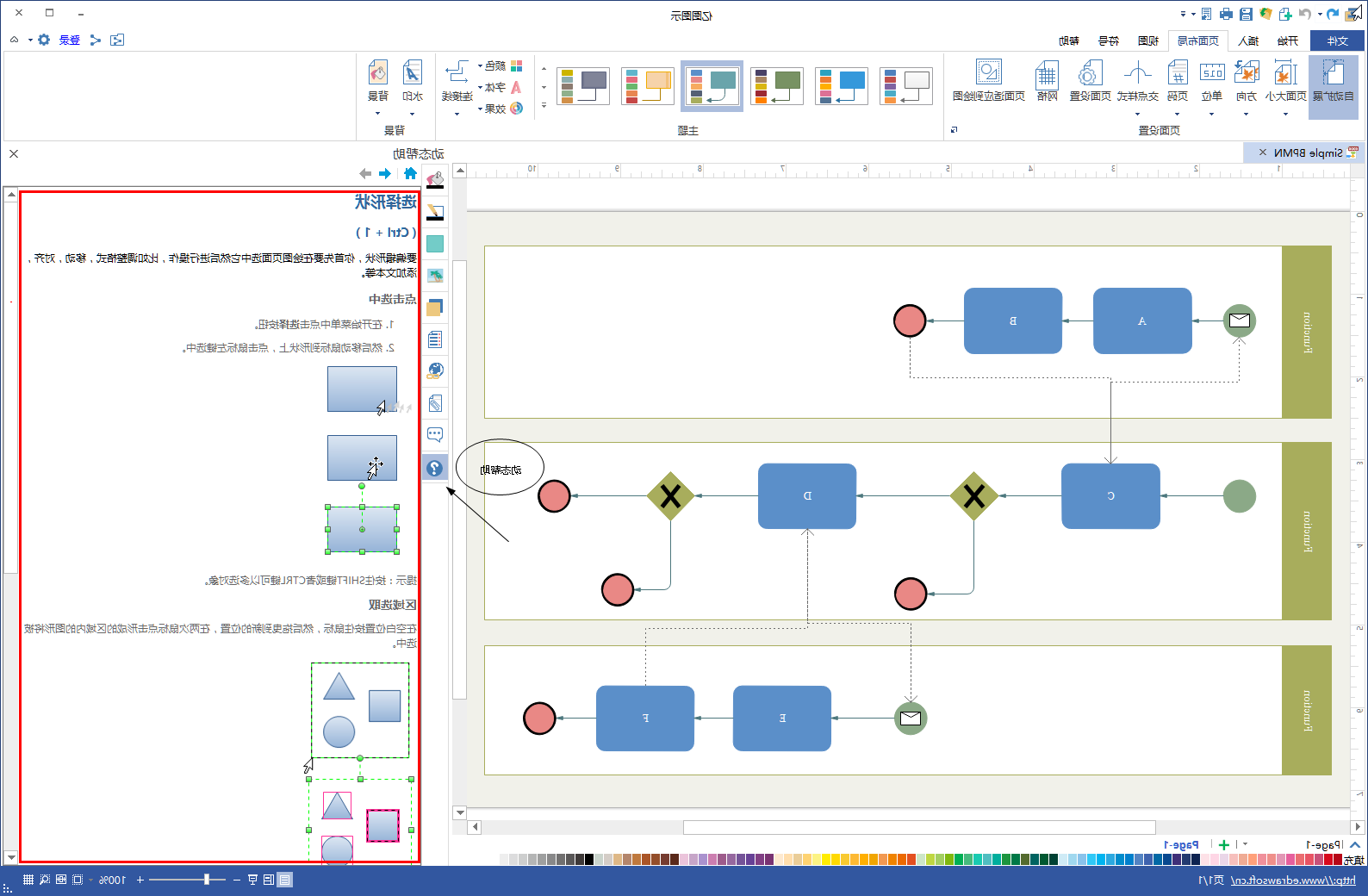The height and width of the screenshot is (896, 1368).
Task: Click the zoom out minus button
Action: (x=236, y=880)
